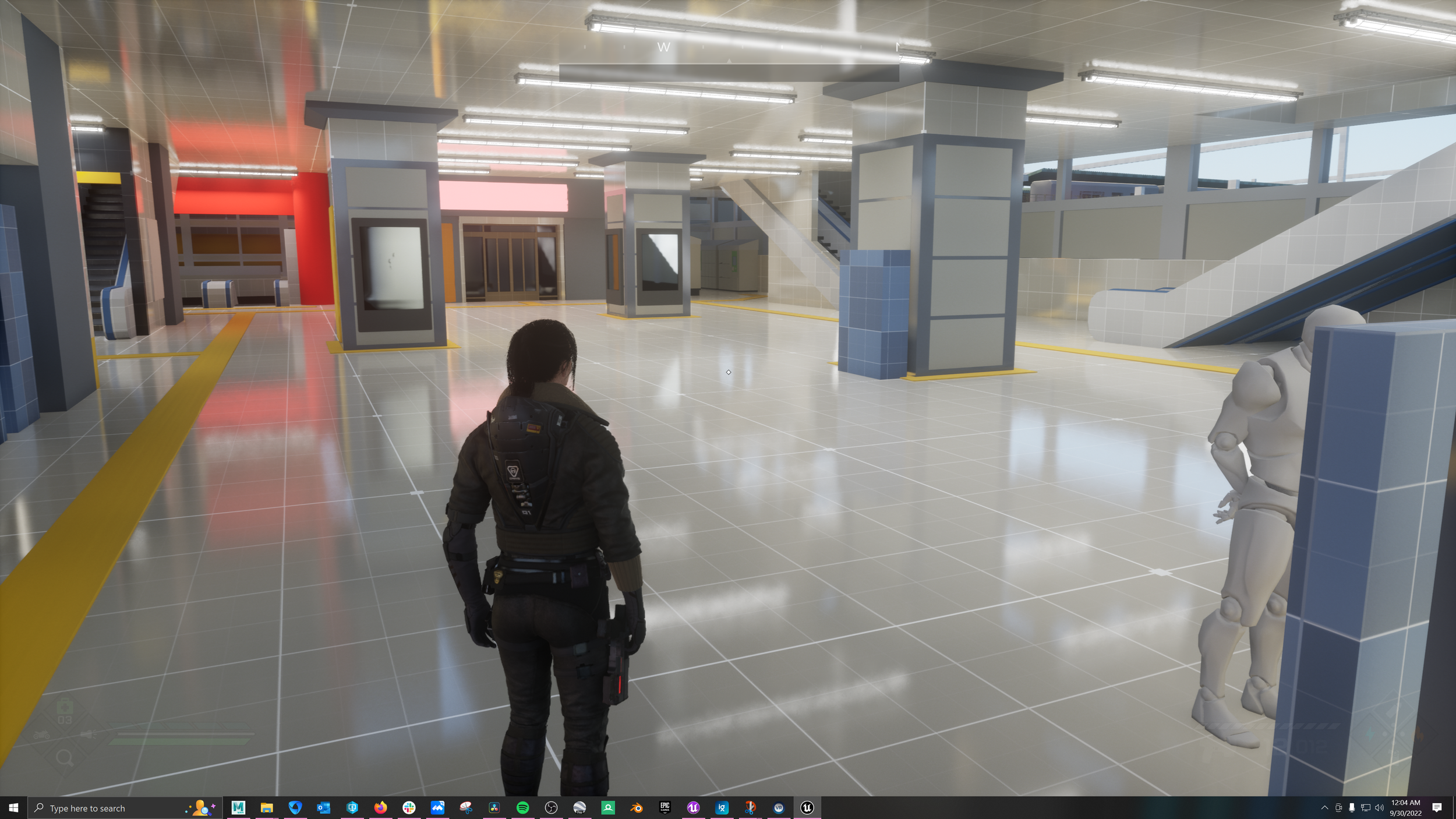Screen dimensions: 1456x819
Task: Switch to the active white Unreal Engine icon
Action: pos(807,807)
